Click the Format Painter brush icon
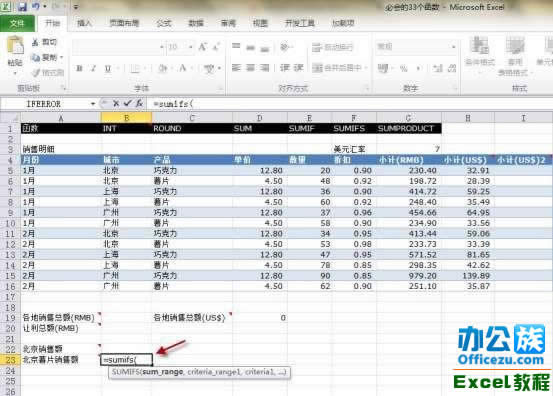 click(x=36, y=73)
